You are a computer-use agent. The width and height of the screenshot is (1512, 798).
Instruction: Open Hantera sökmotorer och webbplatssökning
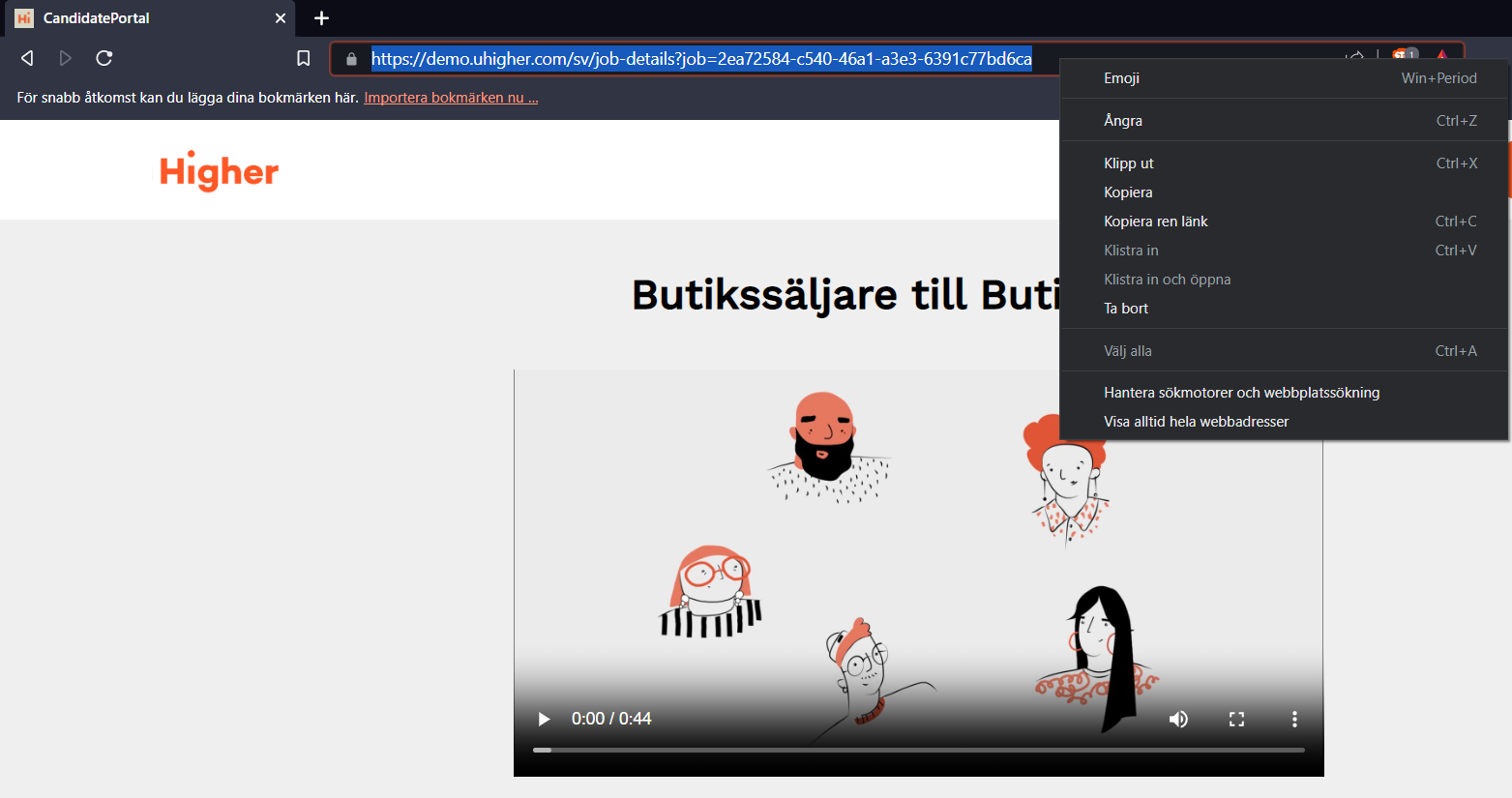[1241, 393]
